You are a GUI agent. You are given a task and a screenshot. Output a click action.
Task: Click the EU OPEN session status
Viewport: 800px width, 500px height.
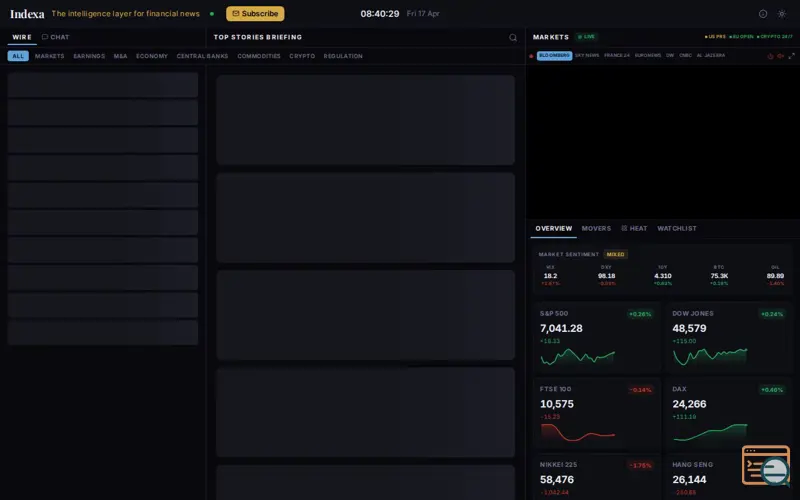click(x=741, y=37)
